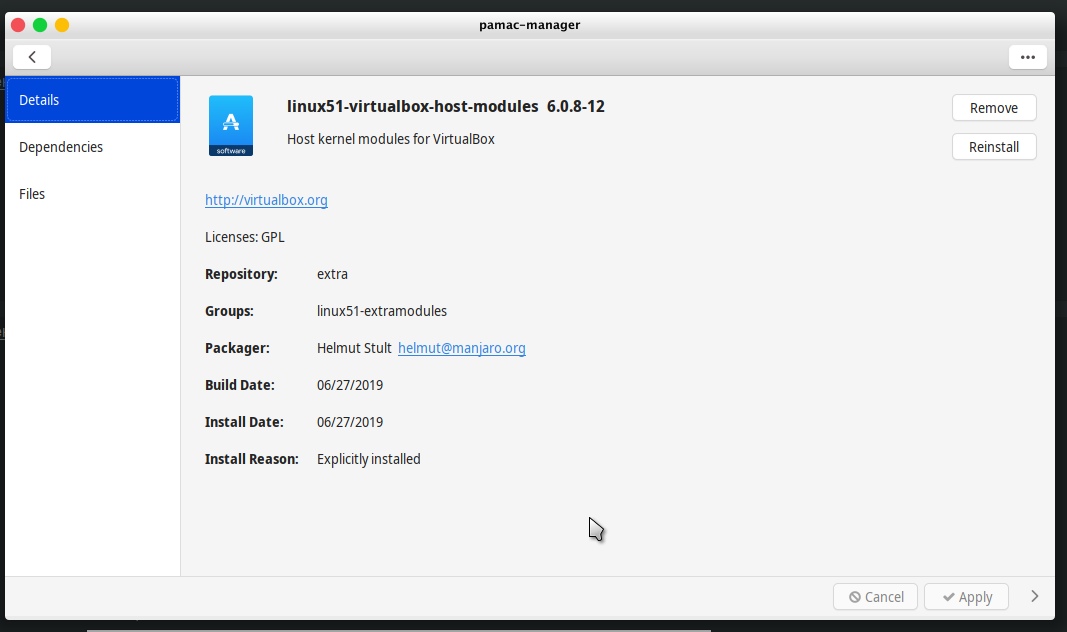This screenshot has width=1067, height=632.
Task: Click the 'Build Date:' label
Action: (240, 385)
